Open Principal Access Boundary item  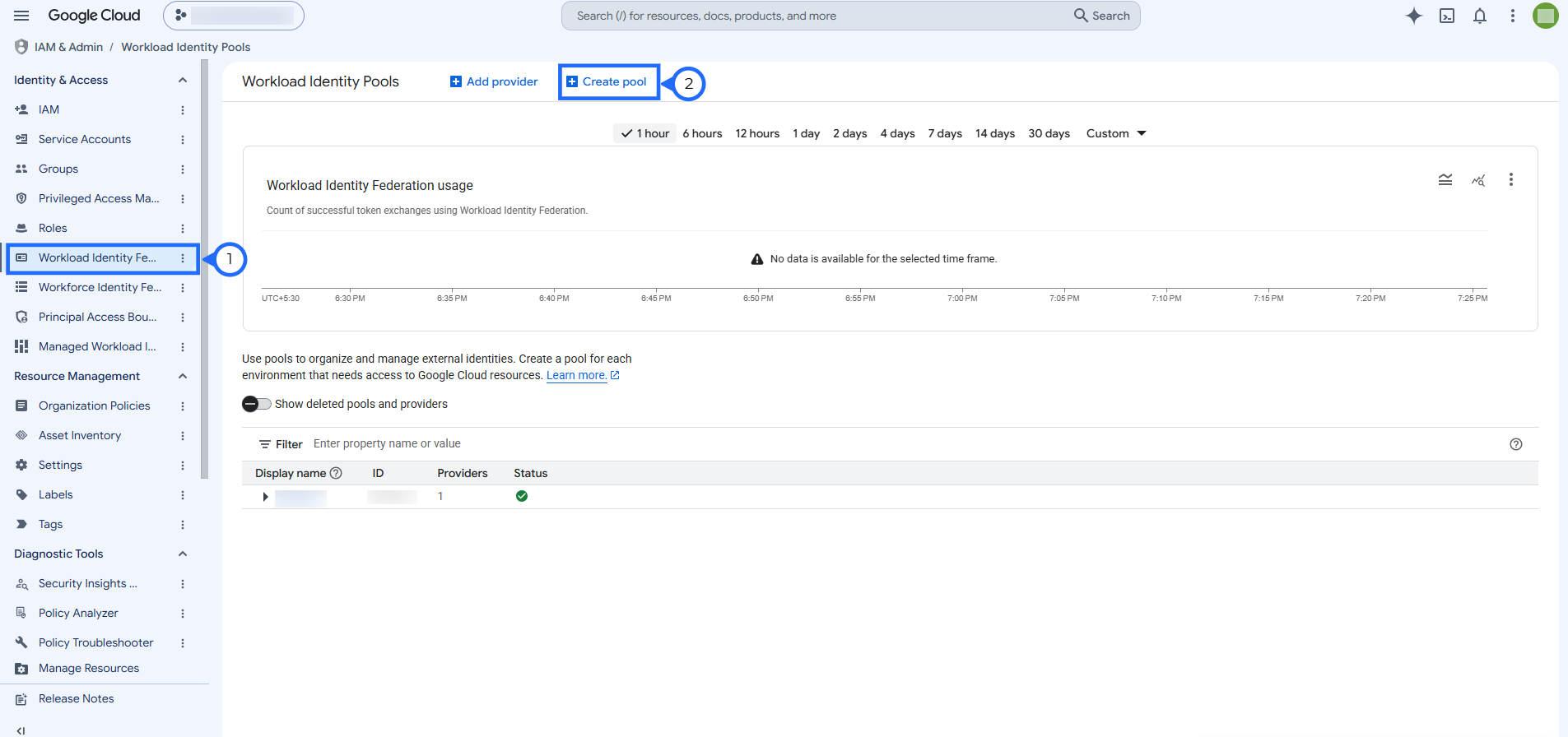97,317
